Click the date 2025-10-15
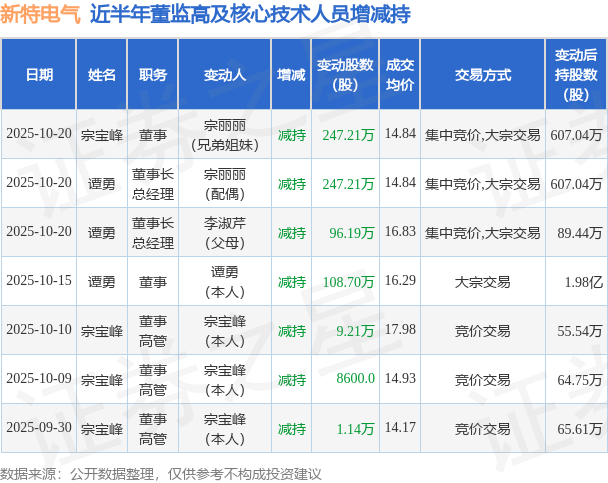The height and width of the screenshot is (483, 608). point(39,280)
